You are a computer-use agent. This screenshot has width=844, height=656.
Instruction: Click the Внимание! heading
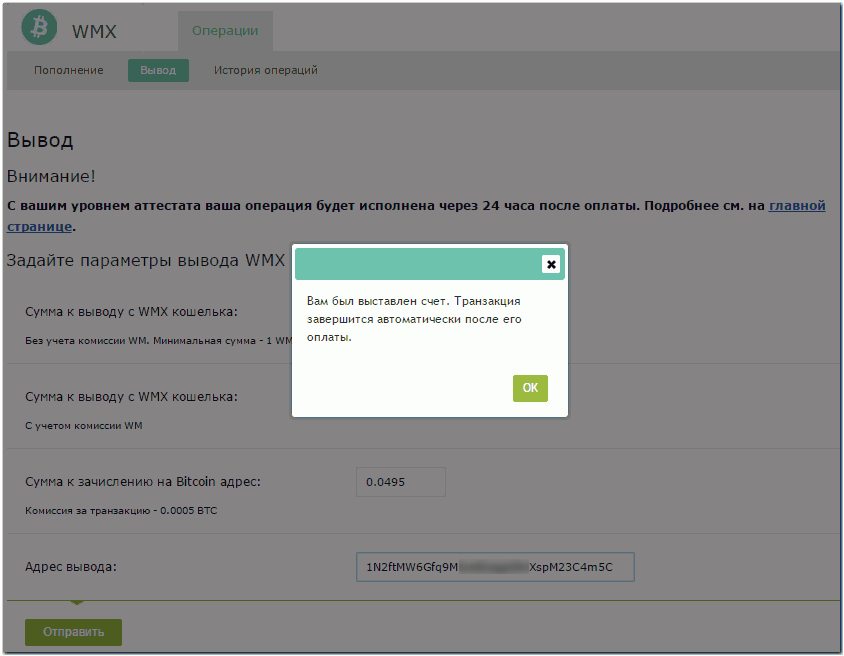pos(51,176)
